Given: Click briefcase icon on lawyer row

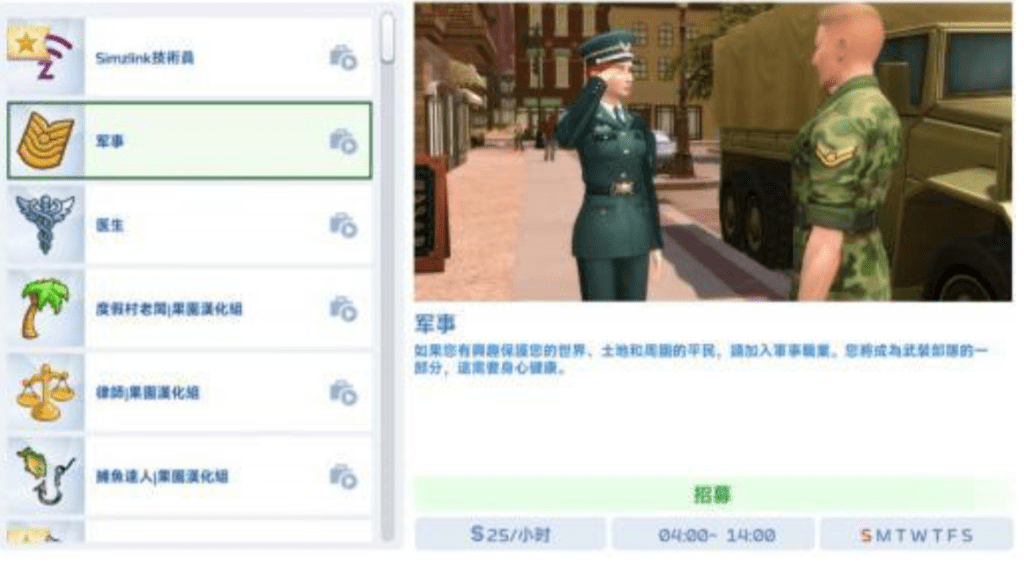Looking at the screenshot, I should point(343,392).
